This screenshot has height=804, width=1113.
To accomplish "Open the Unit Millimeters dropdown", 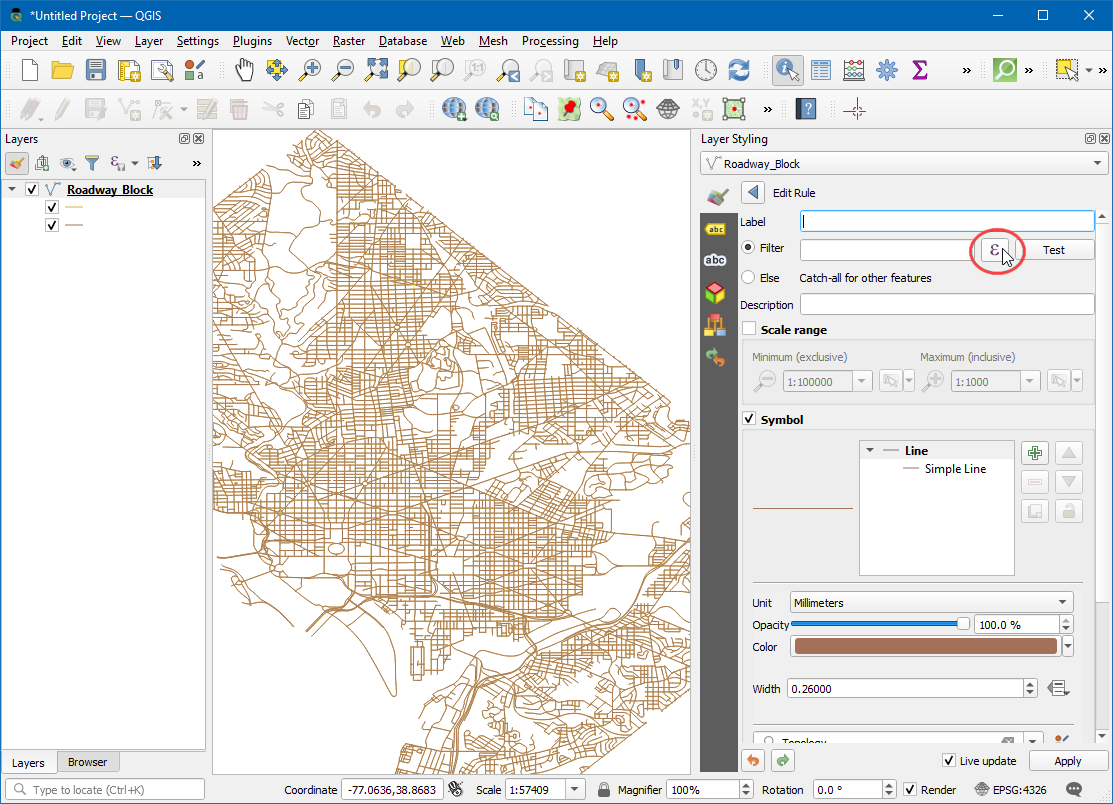I will click(930, 603).
